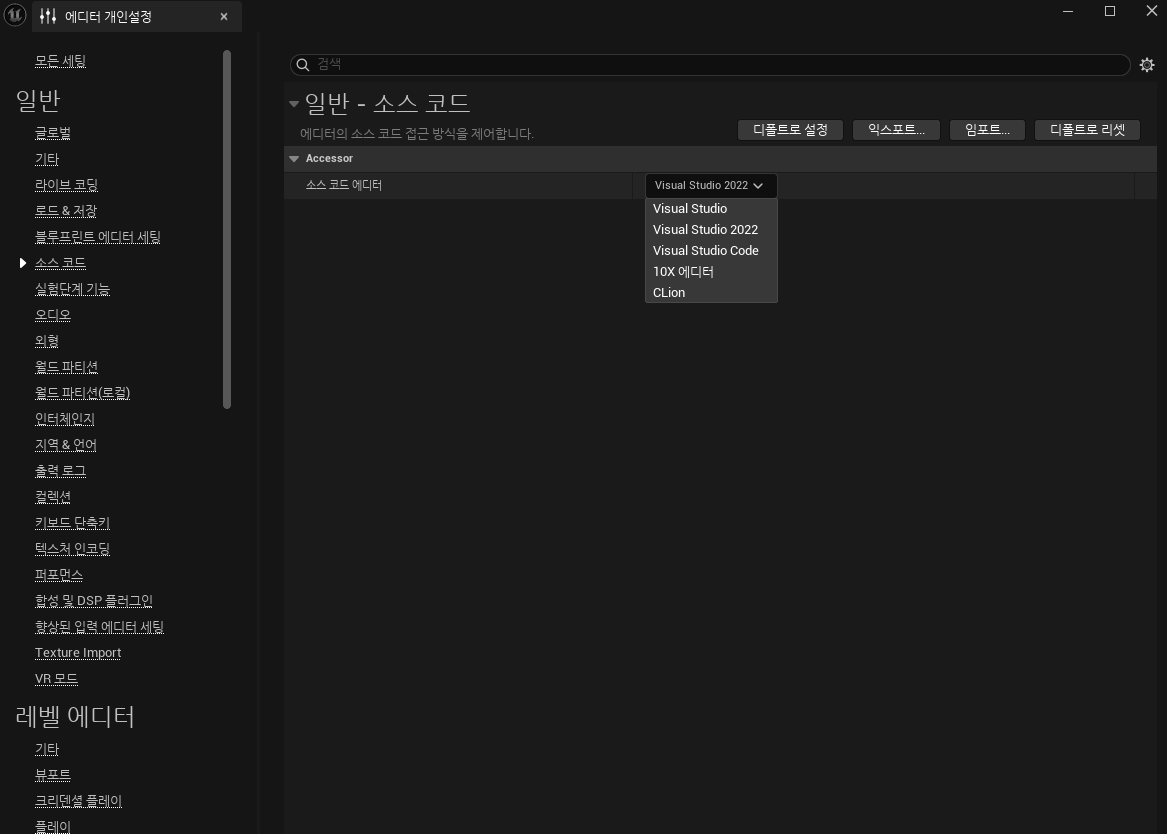Open 플레이 settings in the sidebar
This screenshot has height=834, width=1167.
[x=53, y=826]
